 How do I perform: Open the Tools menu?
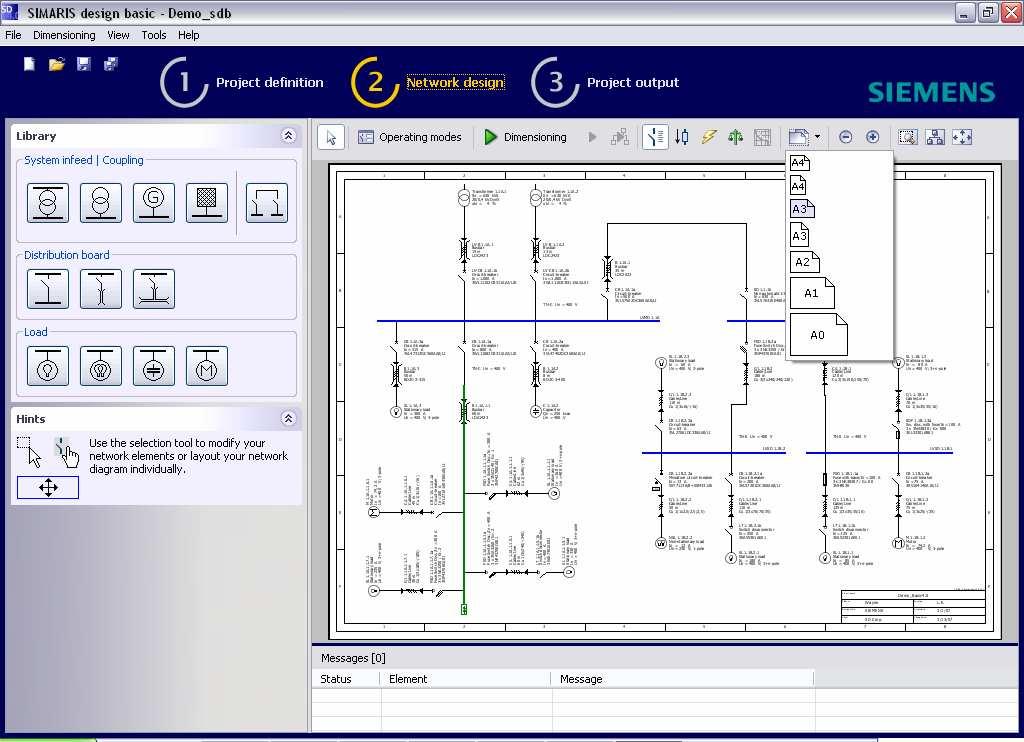(153, 35)
